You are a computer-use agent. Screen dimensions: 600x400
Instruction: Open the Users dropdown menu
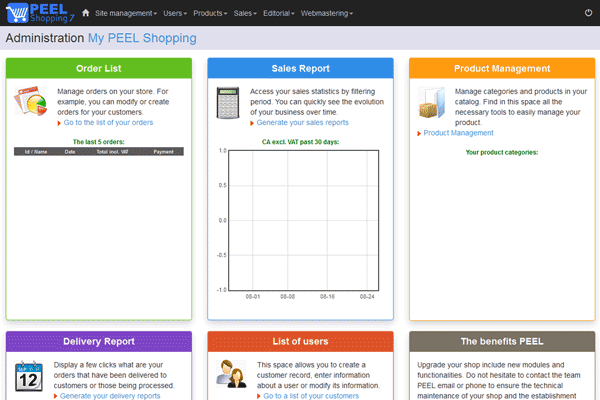174,13
